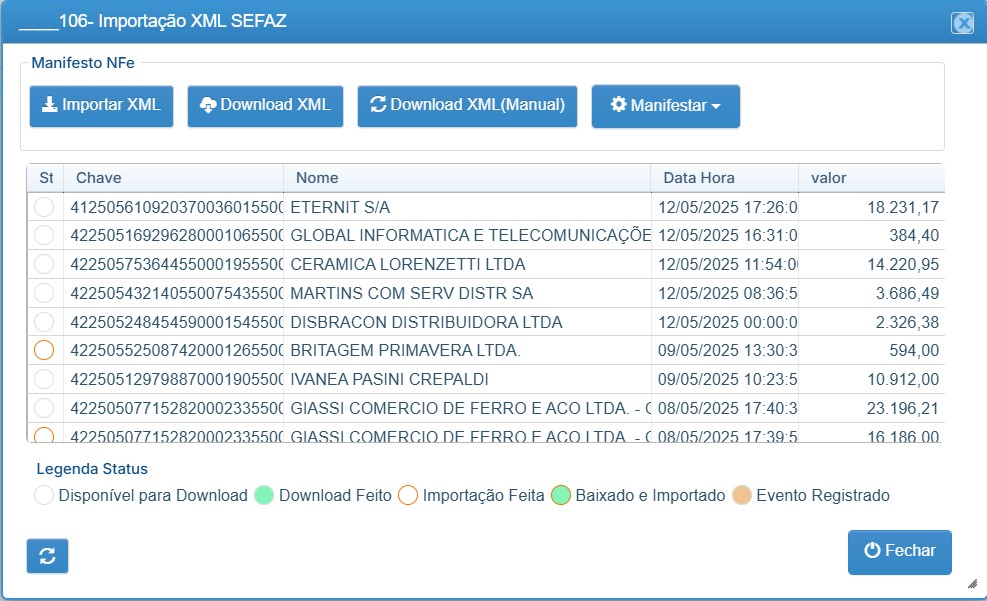
Task: Click the Importar XML button
Action: tap(101, 106)
